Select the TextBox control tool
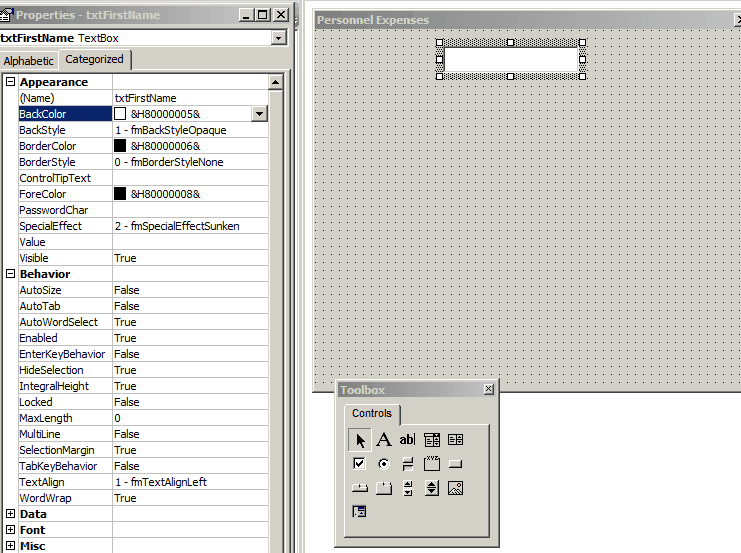Screen dimensions: 741x553 pyautogui.click(x=407, y=440)
